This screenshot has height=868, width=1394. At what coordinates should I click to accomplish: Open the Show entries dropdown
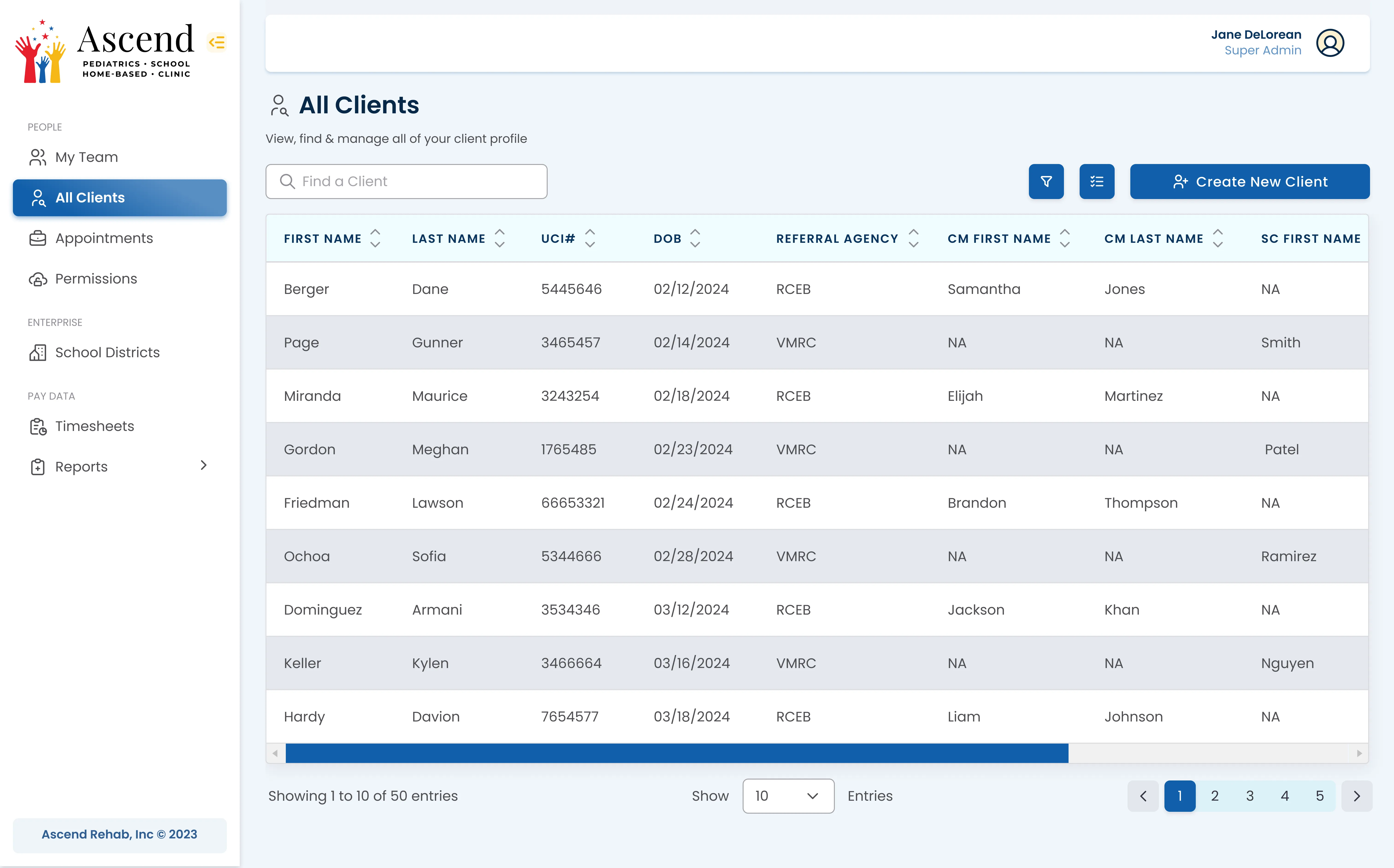coord(788,796)
